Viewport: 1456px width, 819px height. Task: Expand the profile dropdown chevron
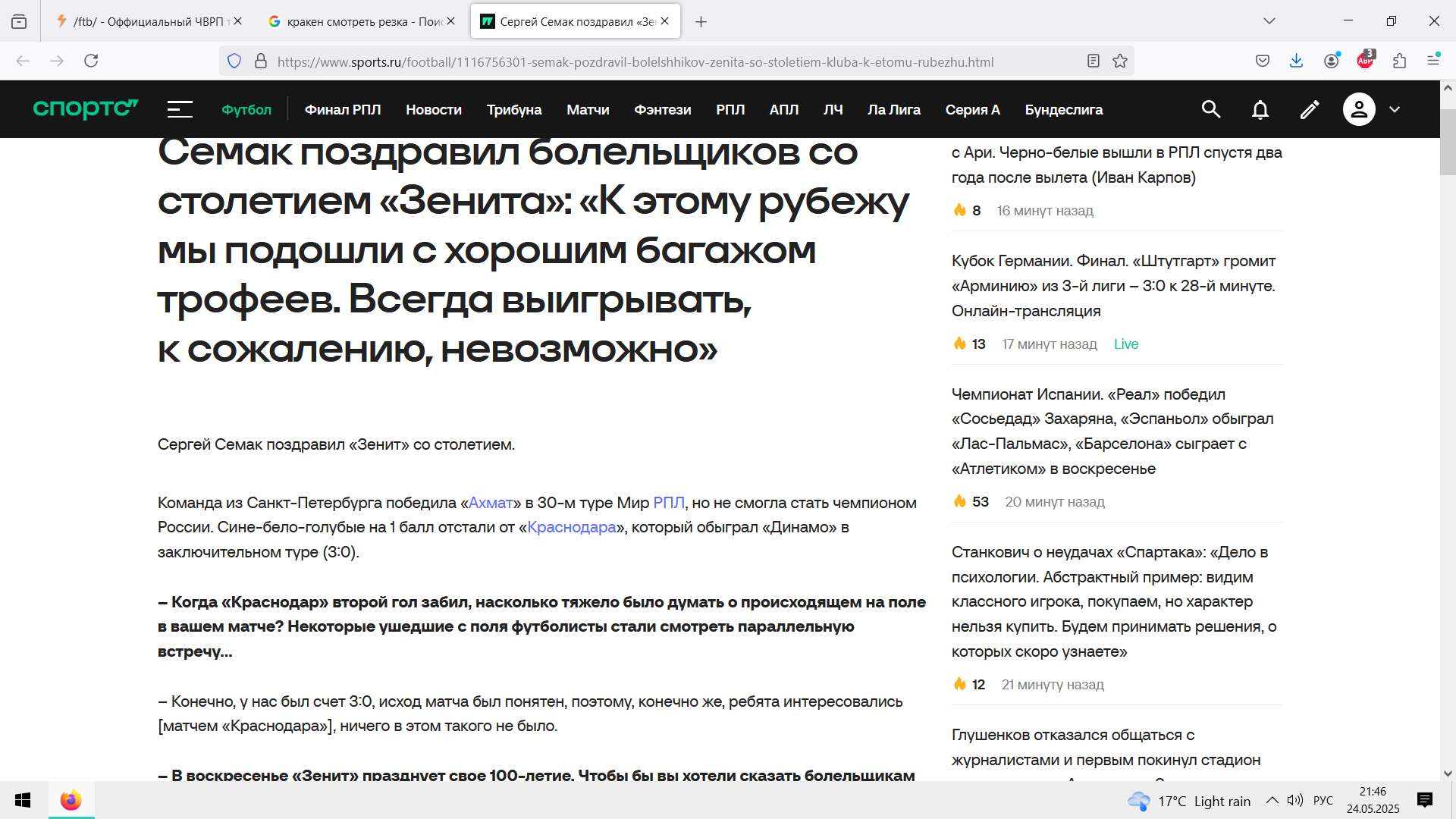click(1395, 109)
